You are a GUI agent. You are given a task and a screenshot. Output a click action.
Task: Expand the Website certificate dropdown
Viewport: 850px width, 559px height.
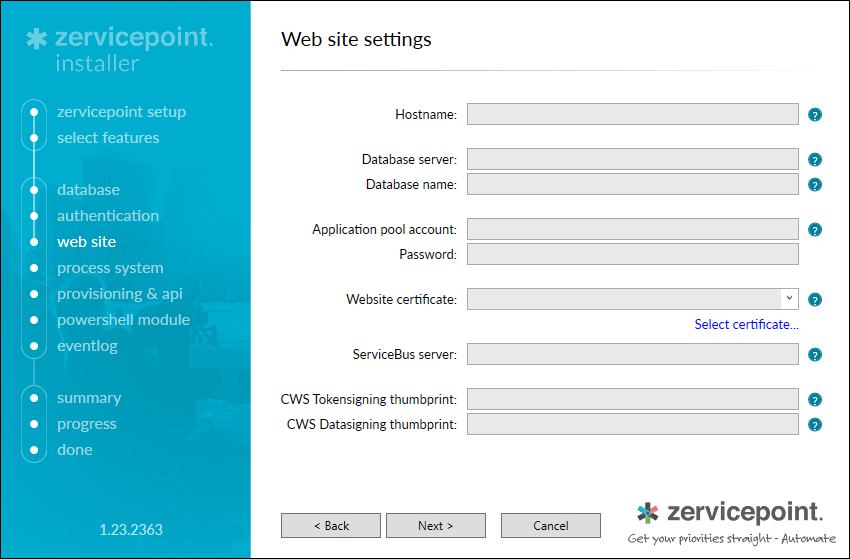click(789, 299)
